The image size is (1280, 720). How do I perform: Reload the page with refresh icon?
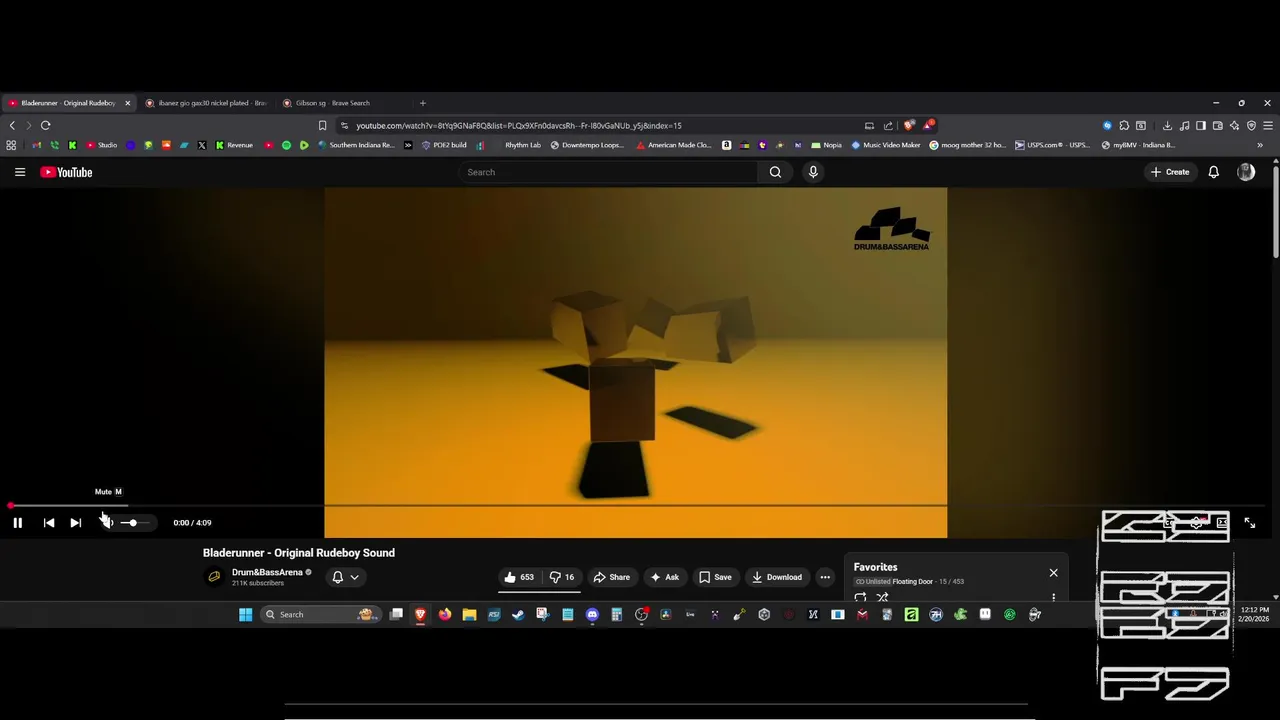click(45, 125)
